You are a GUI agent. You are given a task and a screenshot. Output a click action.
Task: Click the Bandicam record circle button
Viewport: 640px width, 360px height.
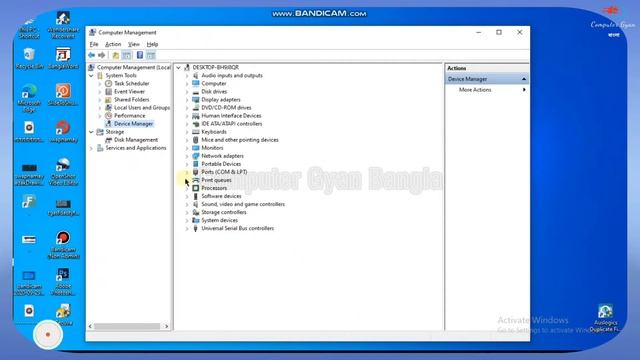tap(48, 335)
